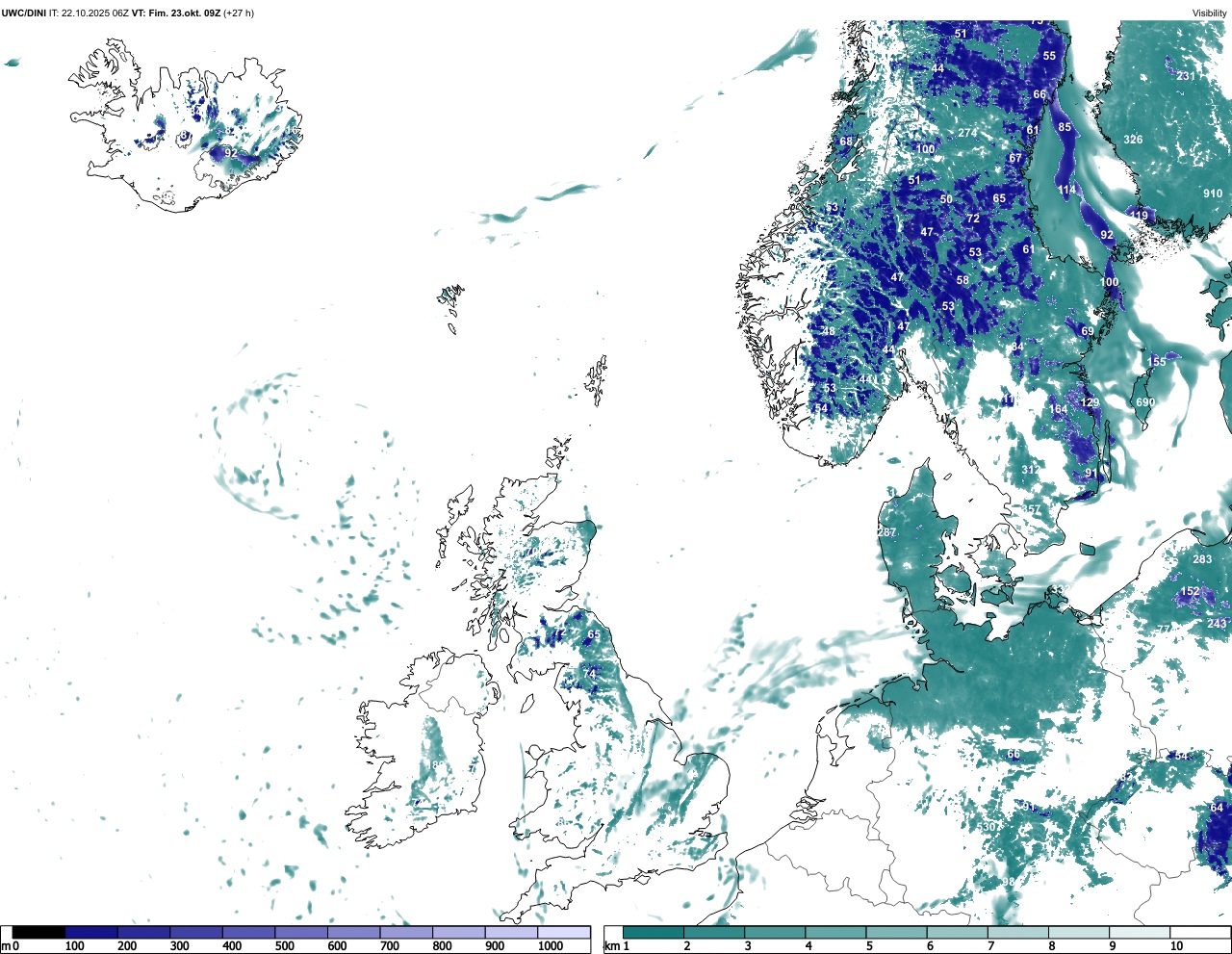Click the '690' value on the map
The image size is (1232, 954).
pos(1145,403)
